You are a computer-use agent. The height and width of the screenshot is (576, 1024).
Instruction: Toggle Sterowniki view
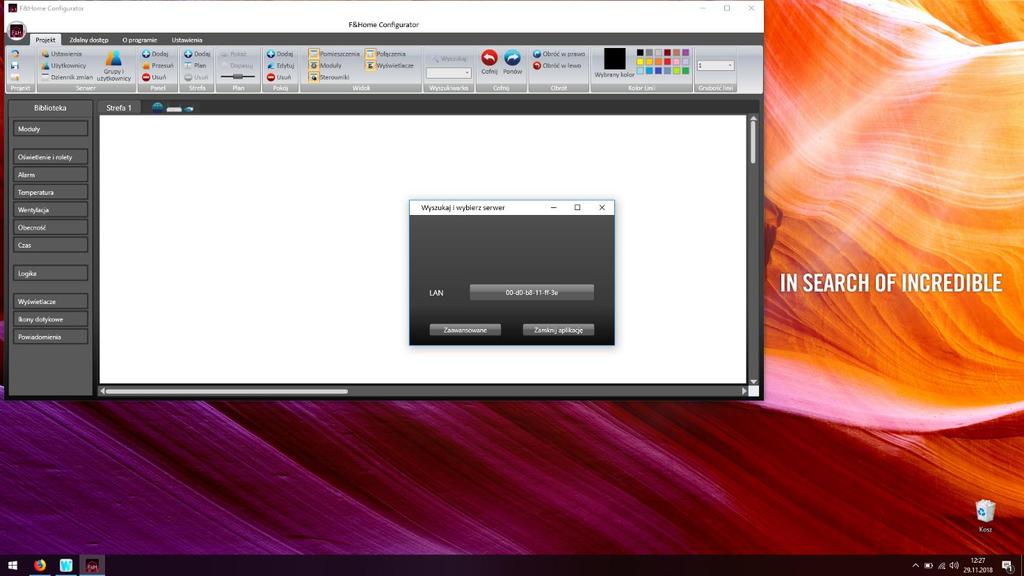click(x=329, y=77)
